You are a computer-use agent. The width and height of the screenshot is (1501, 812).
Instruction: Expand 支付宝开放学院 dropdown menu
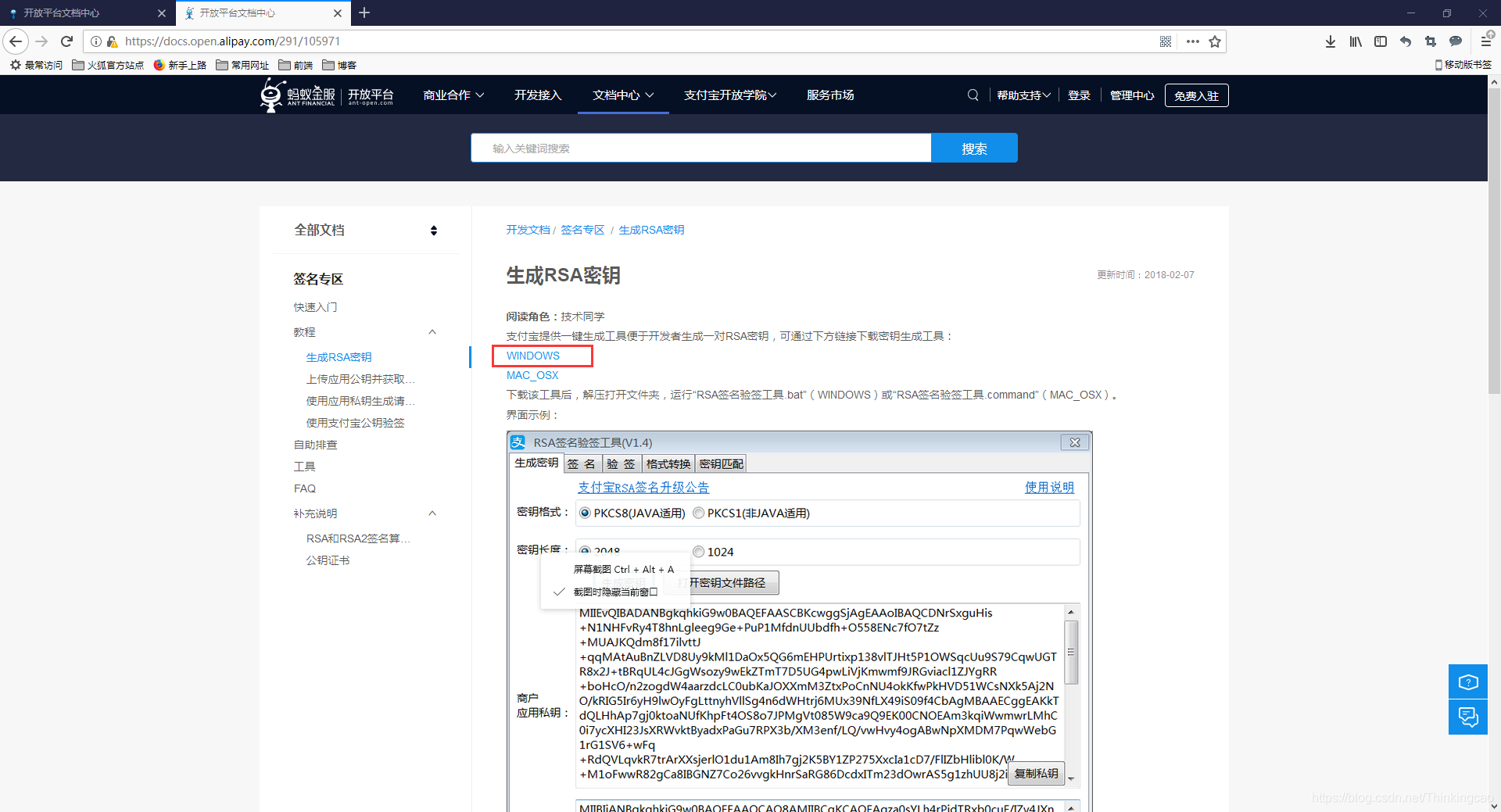click(x=730, y=95)
